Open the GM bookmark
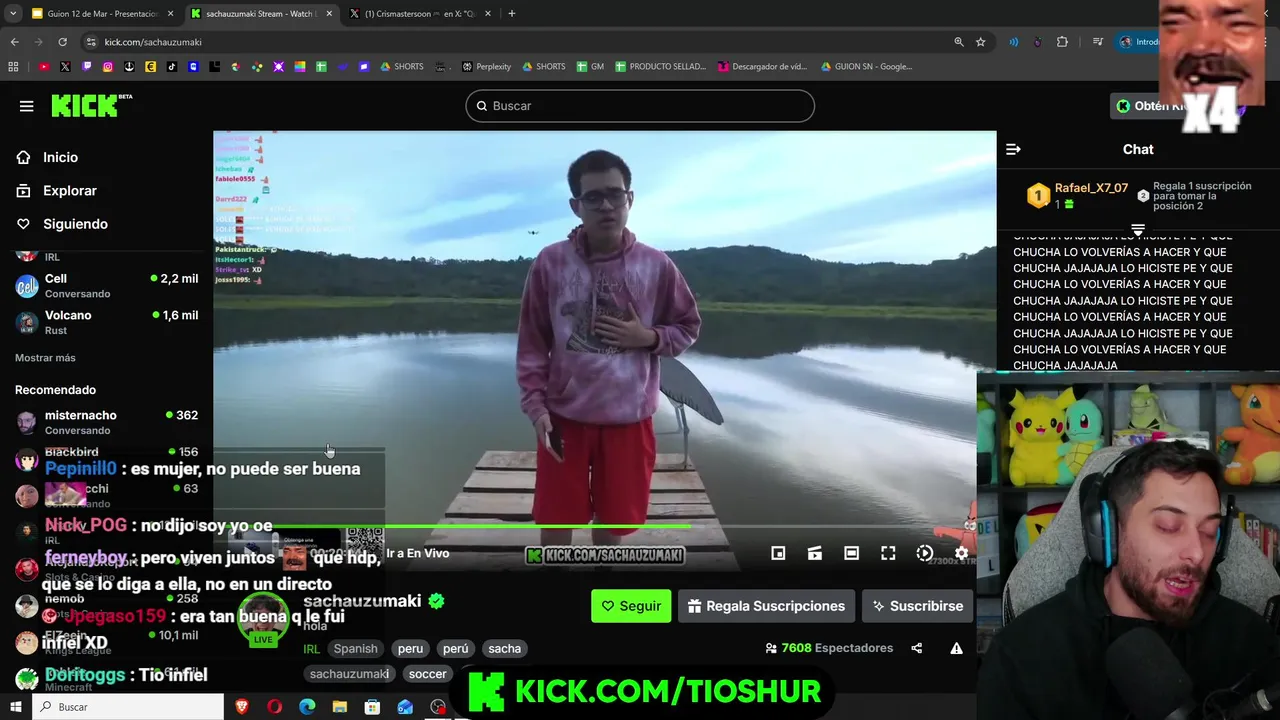 (x=590, y=67)
